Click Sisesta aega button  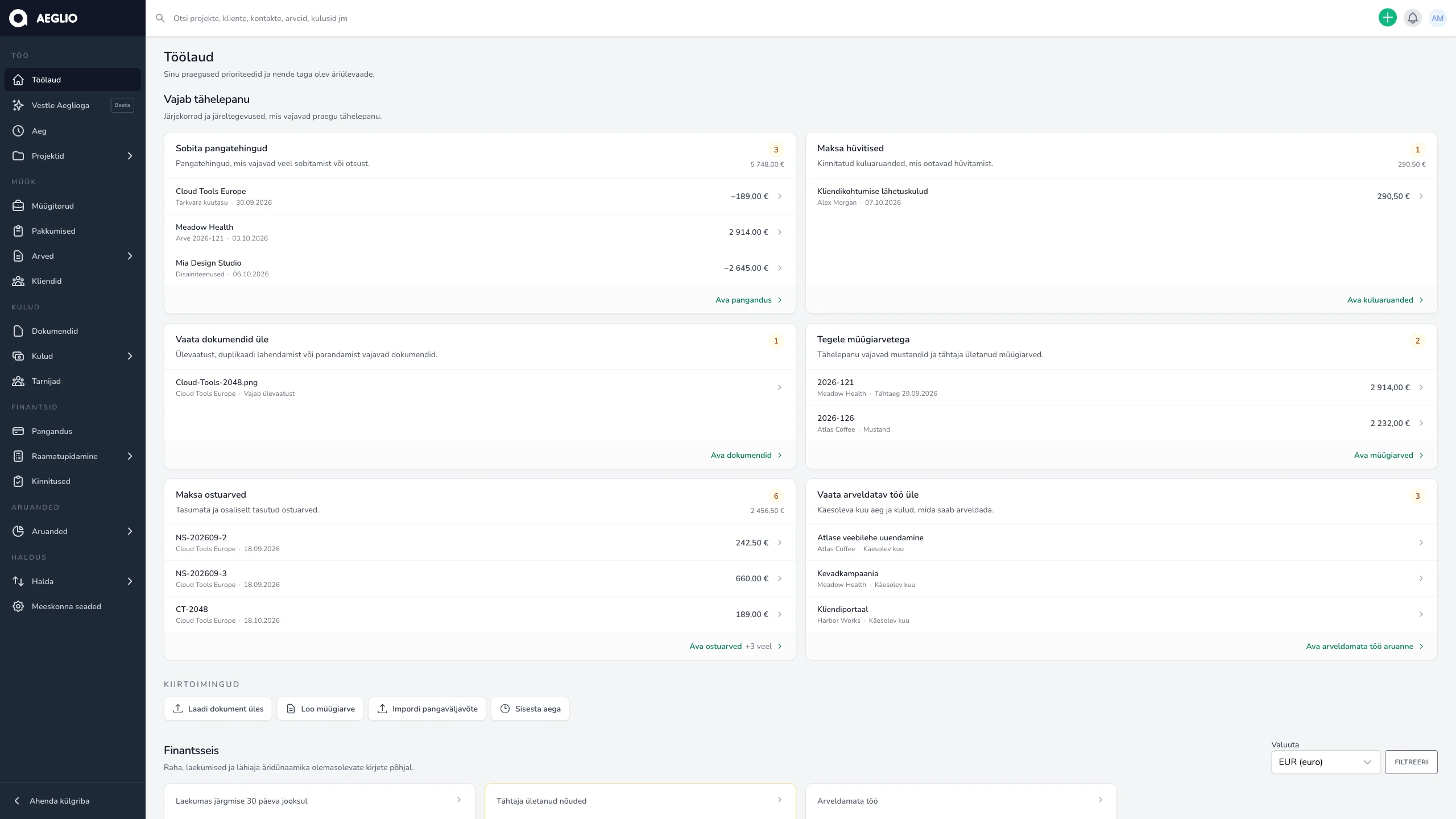[530, 709]
